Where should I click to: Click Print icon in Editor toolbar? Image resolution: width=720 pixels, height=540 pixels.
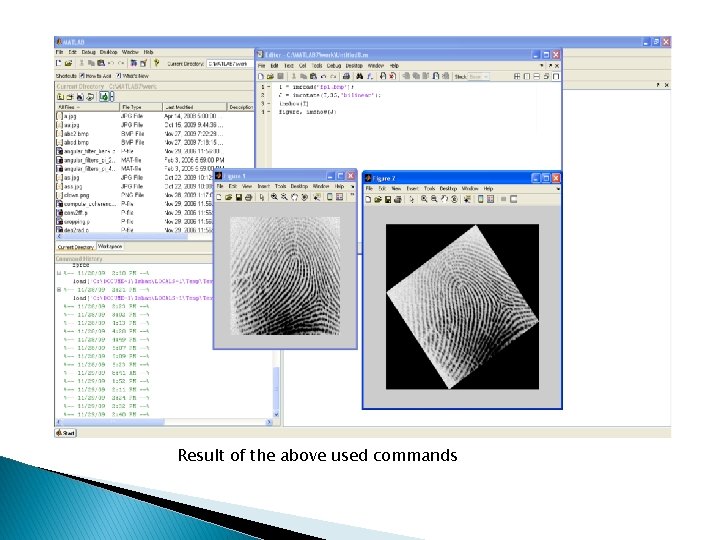tap(347, 76)
